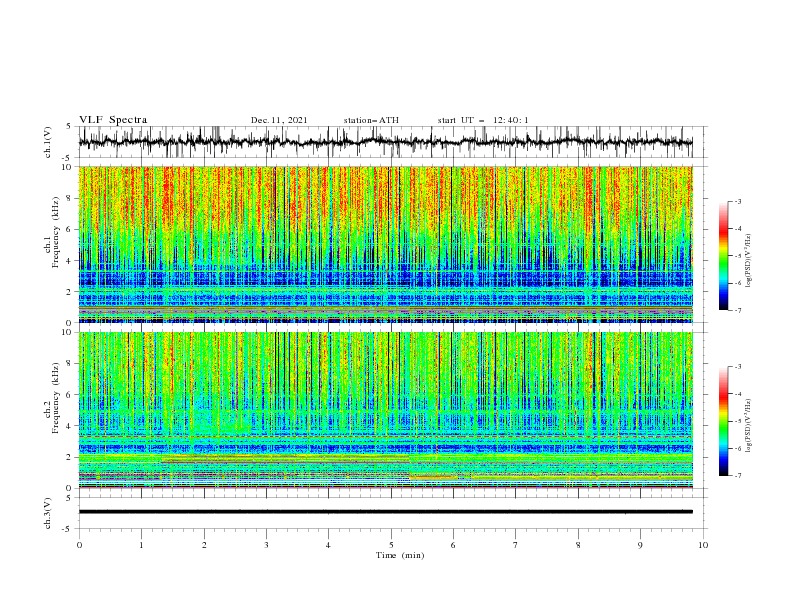
Task: Click the "ch.1(V)" waveform axis label
Action: (x=48, y=142)
